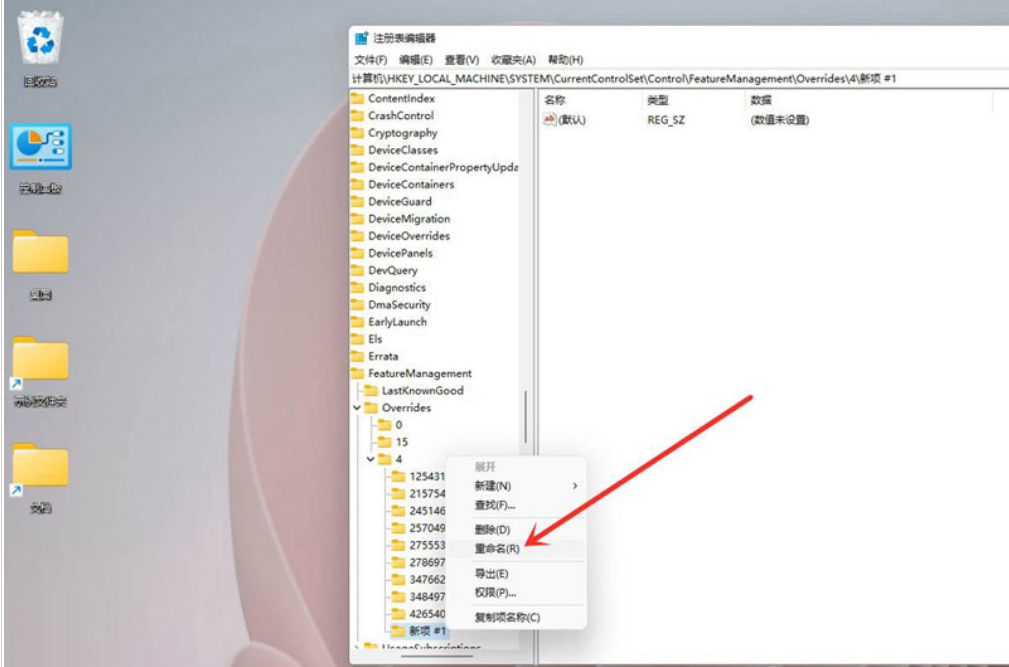The height and width of the screenshot is (667, 1009).
Task: Select 删除(D) in the context menu
Action: coord(492,529)
